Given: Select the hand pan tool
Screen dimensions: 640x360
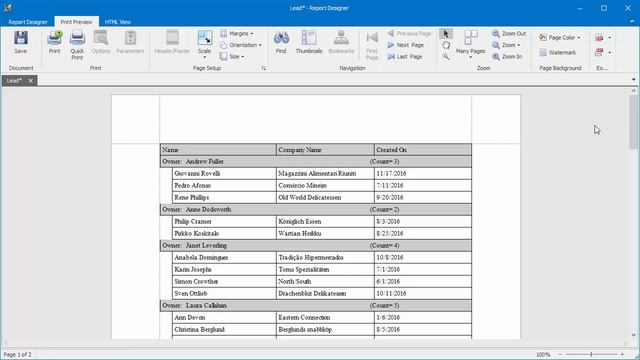Looking at the screenshot, I should point(446,45).
